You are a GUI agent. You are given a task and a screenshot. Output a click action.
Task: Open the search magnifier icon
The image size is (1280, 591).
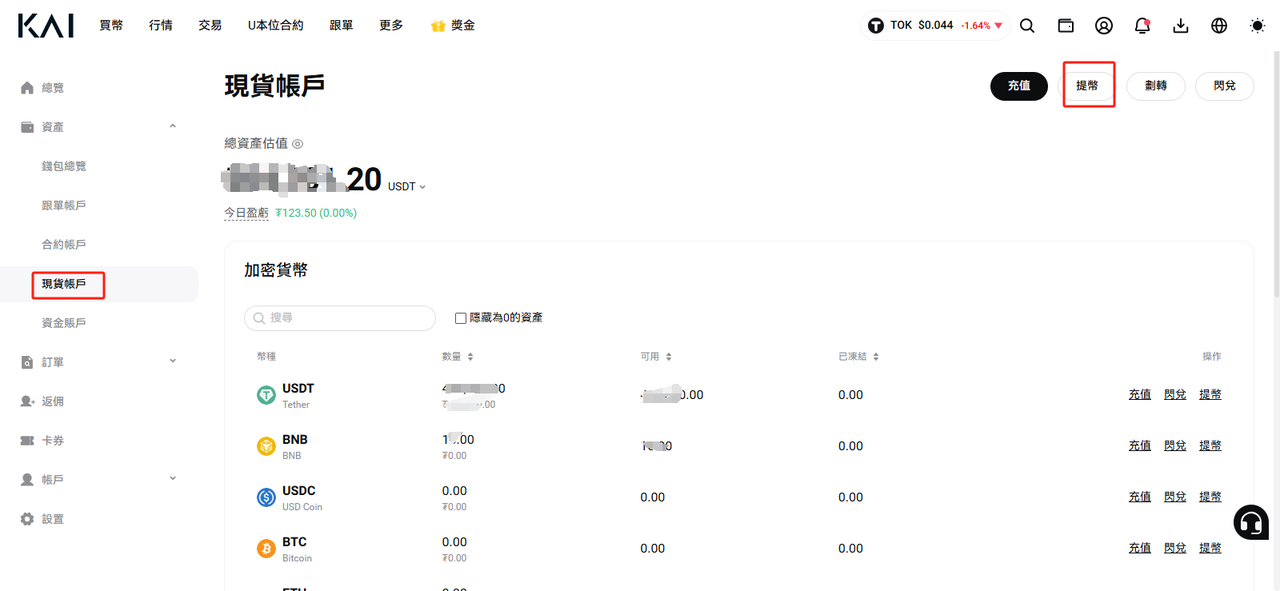(x=1027, y=26)
